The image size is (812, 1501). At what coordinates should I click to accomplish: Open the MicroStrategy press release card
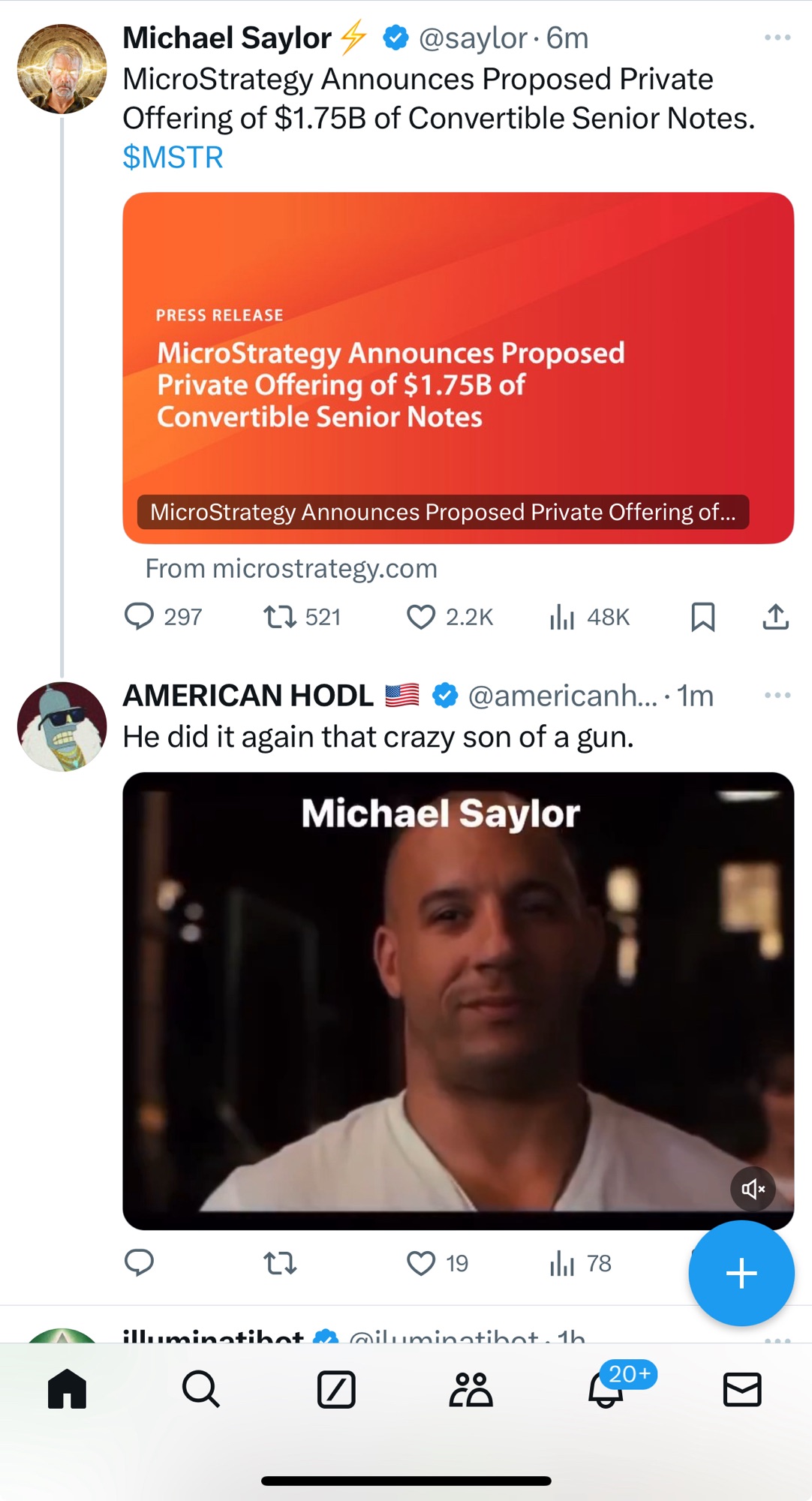(458, 368)
